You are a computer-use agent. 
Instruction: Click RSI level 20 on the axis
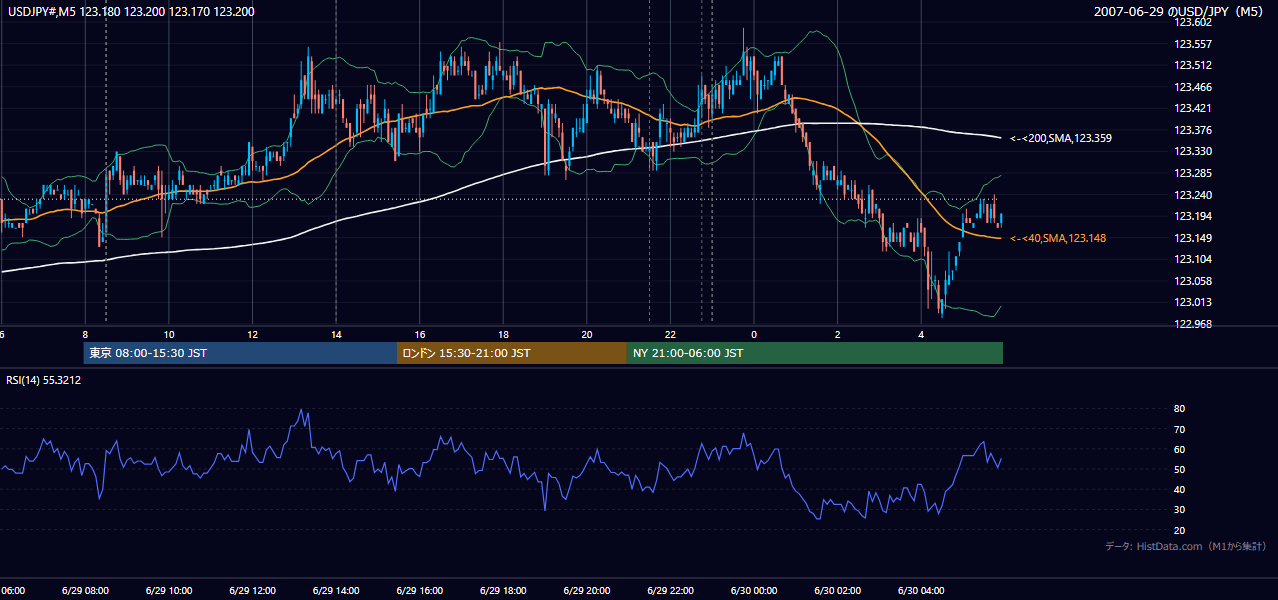(1180, 530)
